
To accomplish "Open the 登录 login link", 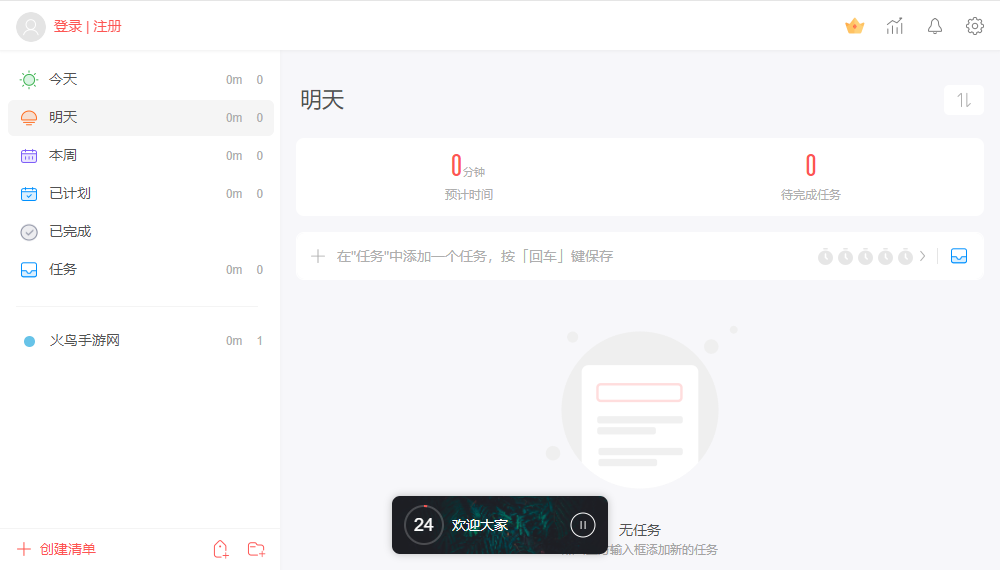I will click(x=68, y=26).
